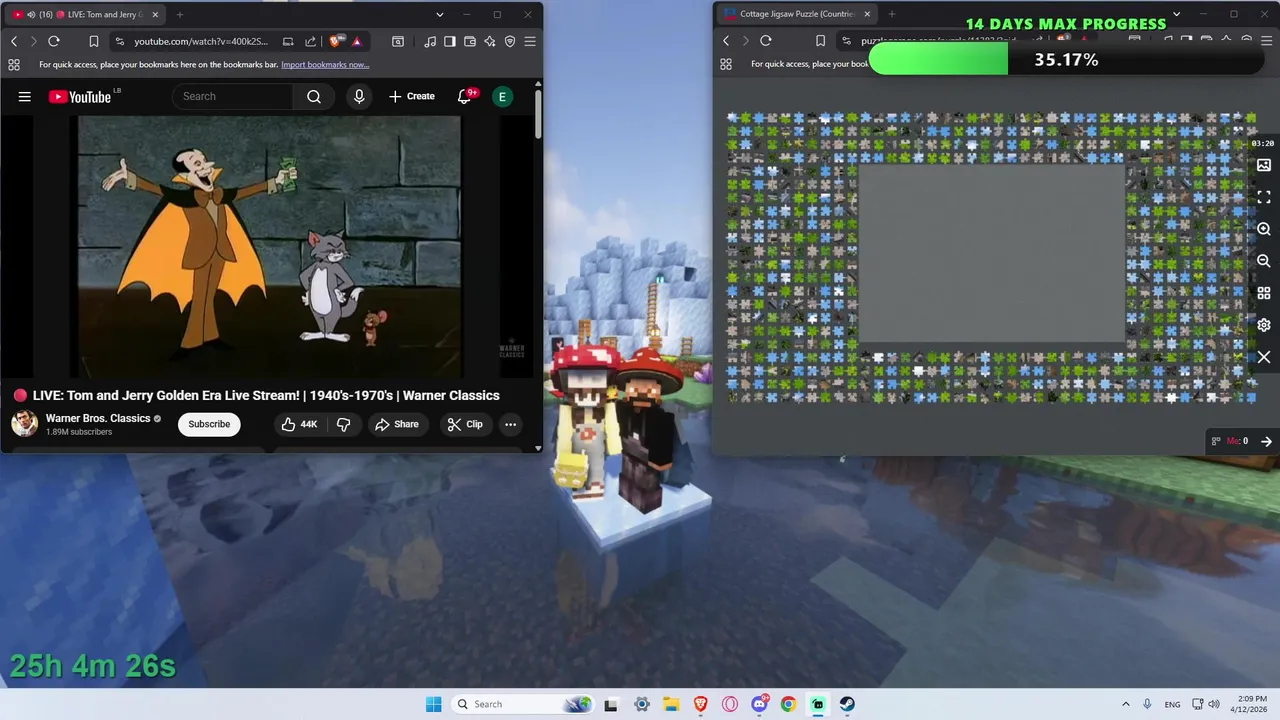This screenshot has height=720, width=1280.
Task: Go back in the YouTube browser window
Action: click(14, 41)
